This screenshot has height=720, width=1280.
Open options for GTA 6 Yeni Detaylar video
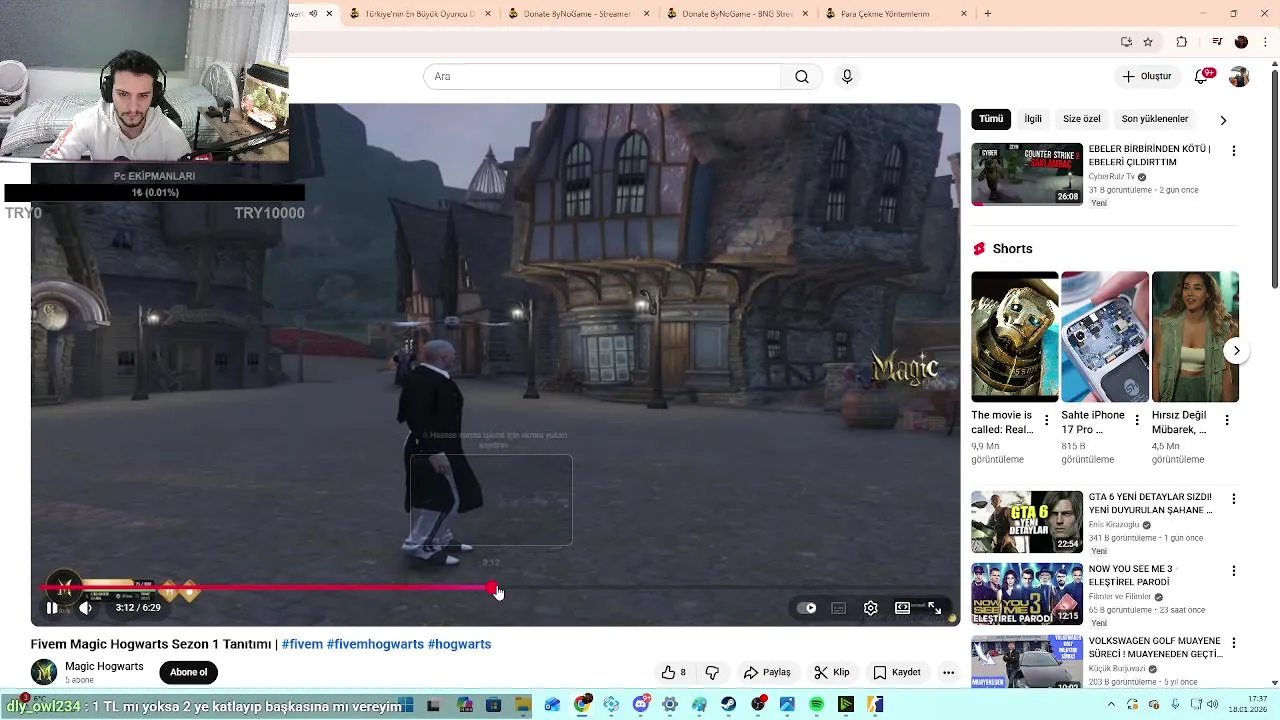tap(1233, 498)
